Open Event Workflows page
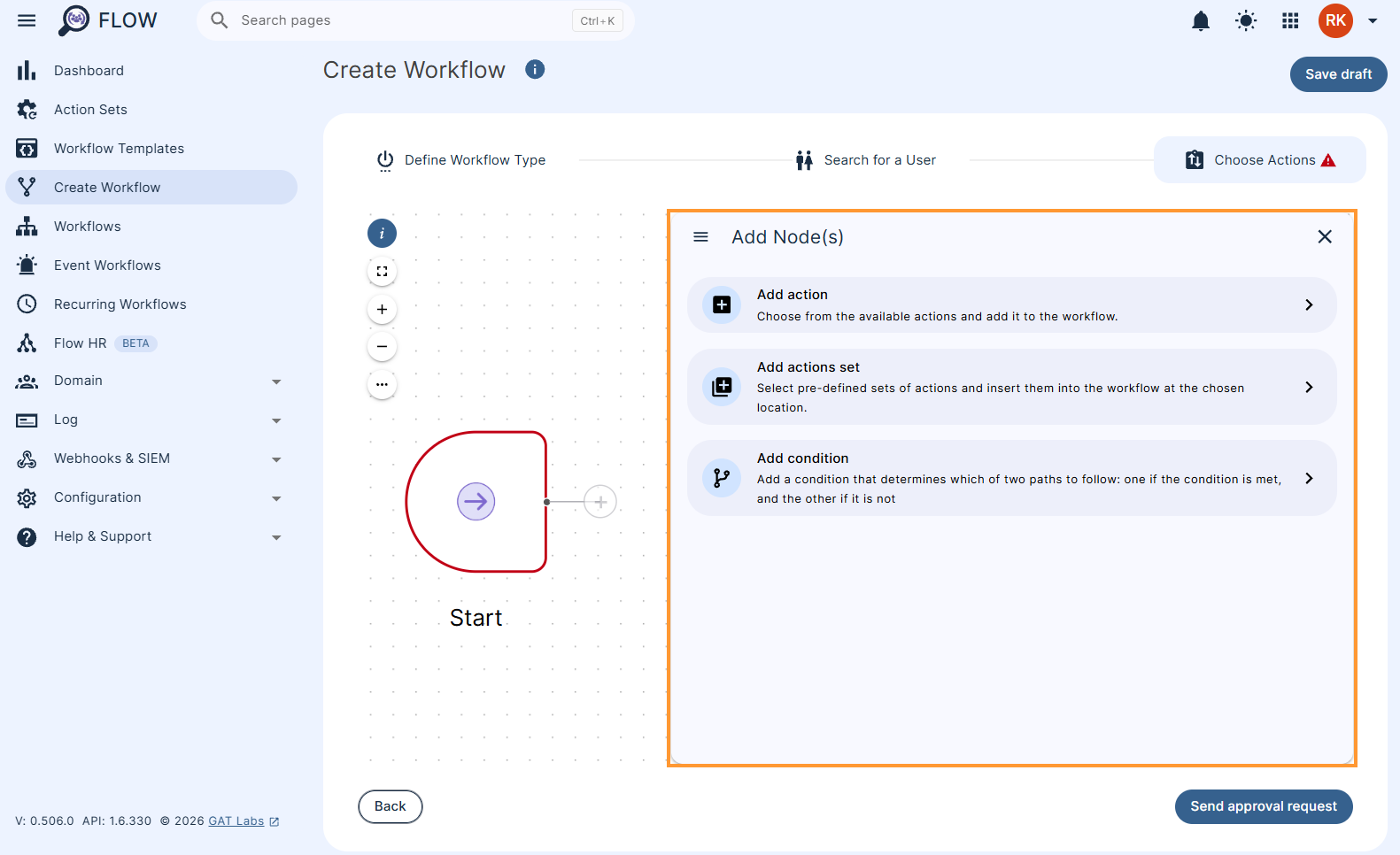1400x855 pixels. (151, 266)
